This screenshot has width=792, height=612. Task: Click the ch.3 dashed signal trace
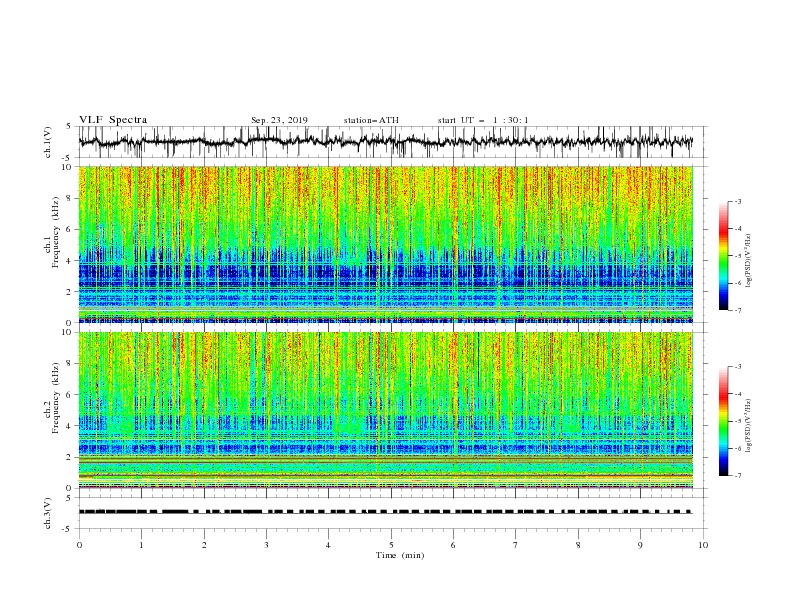[385, 512]
